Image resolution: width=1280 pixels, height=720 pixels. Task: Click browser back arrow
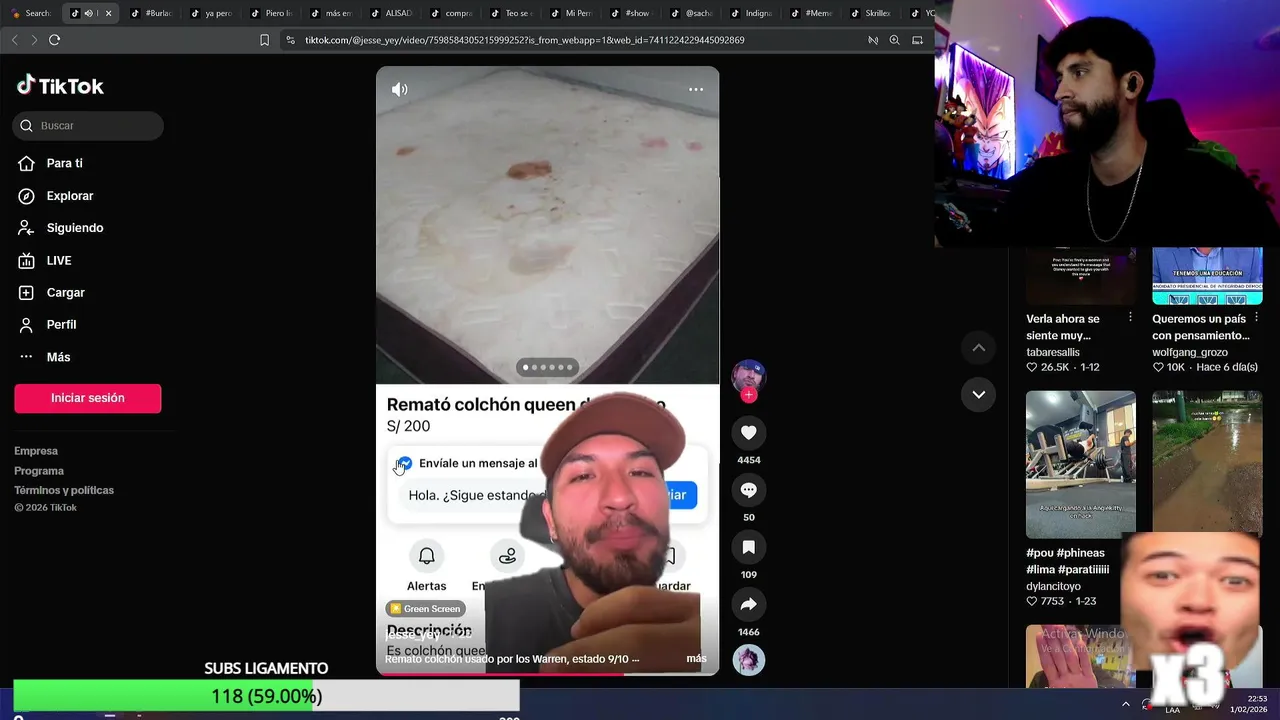coord(14,40)
